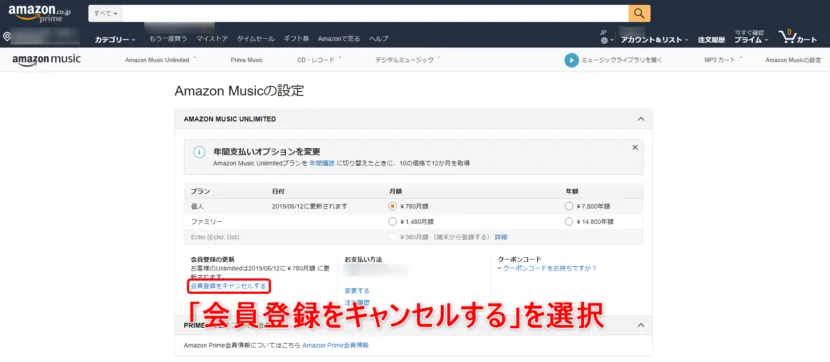The image size is (830, 362).
Task: Click the music library play icon
Action: [x=571, y=60]
